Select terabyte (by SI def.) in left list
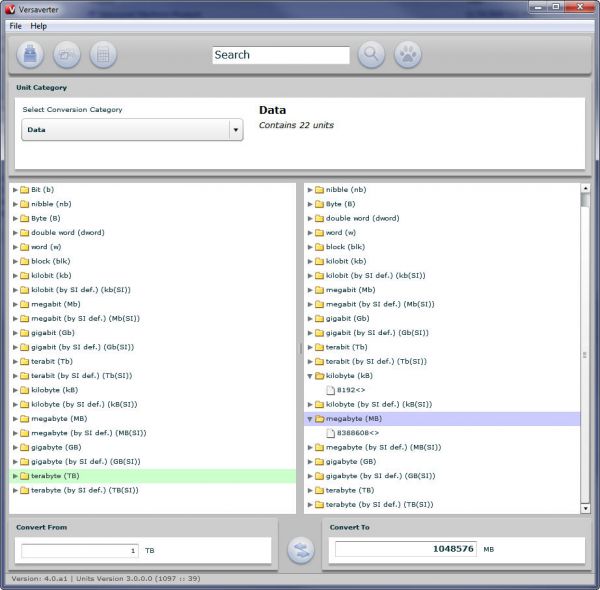600x590 pixels. [85, 491]
